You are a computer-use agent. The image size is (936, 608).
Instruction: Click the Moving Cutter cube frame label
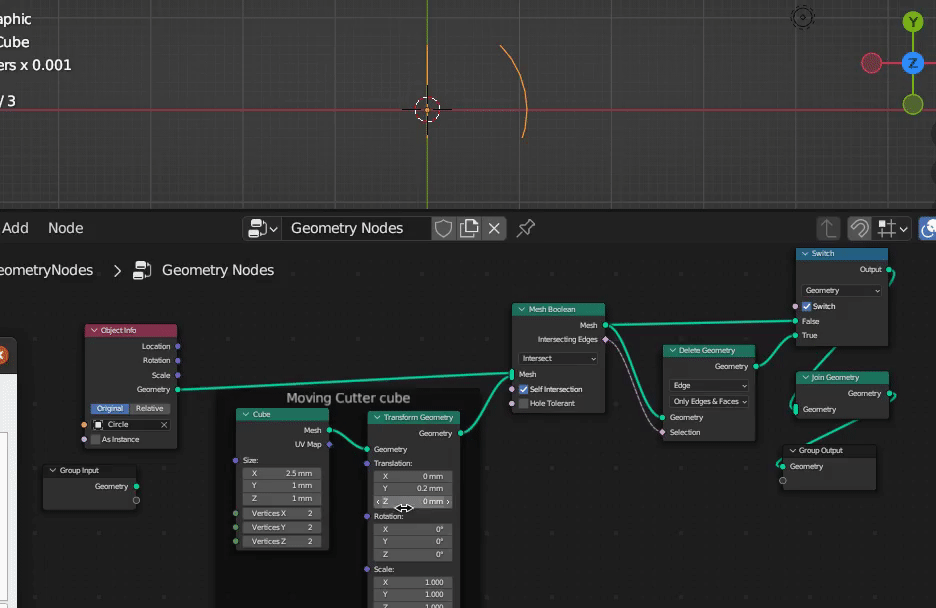[348, 398]
